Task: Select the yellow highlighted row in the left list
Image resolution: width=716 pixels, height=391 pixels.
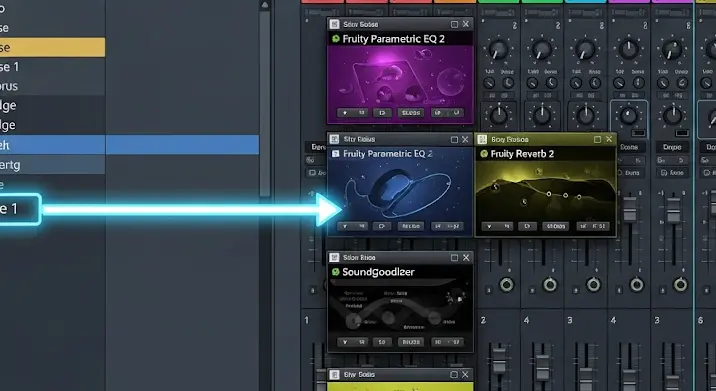Action: 53,48
